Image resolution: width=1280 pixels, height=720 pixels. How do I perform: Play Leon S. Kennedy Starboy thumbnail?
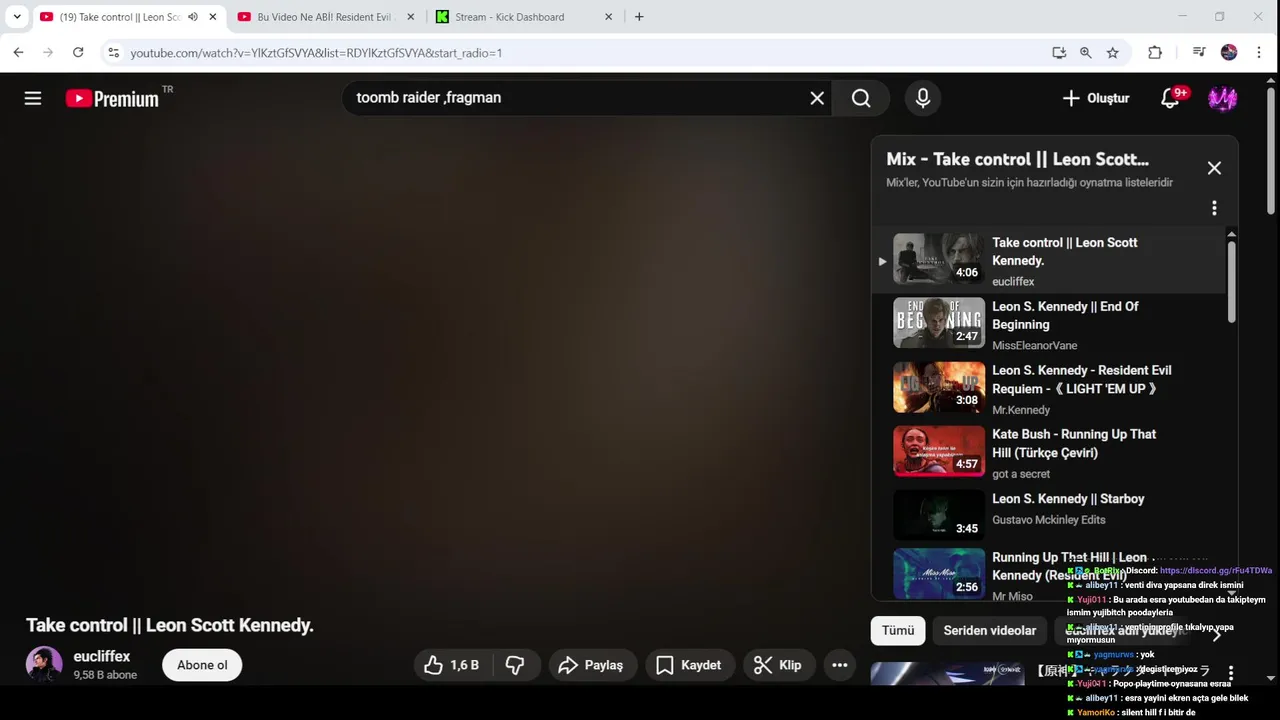point(938,515)
